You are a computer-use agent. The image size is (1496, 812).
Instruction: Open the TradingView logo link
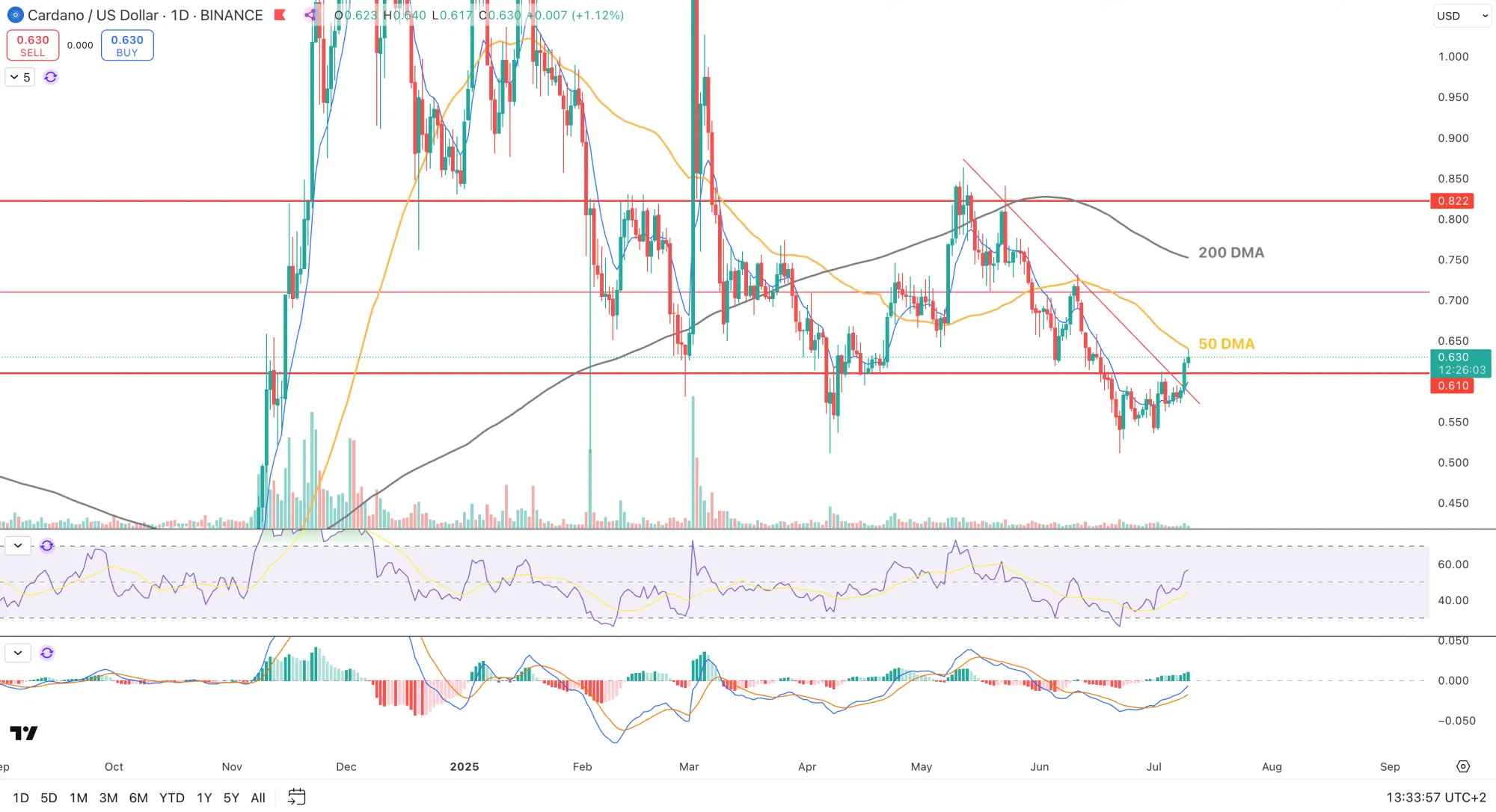(x=24, y=733)
